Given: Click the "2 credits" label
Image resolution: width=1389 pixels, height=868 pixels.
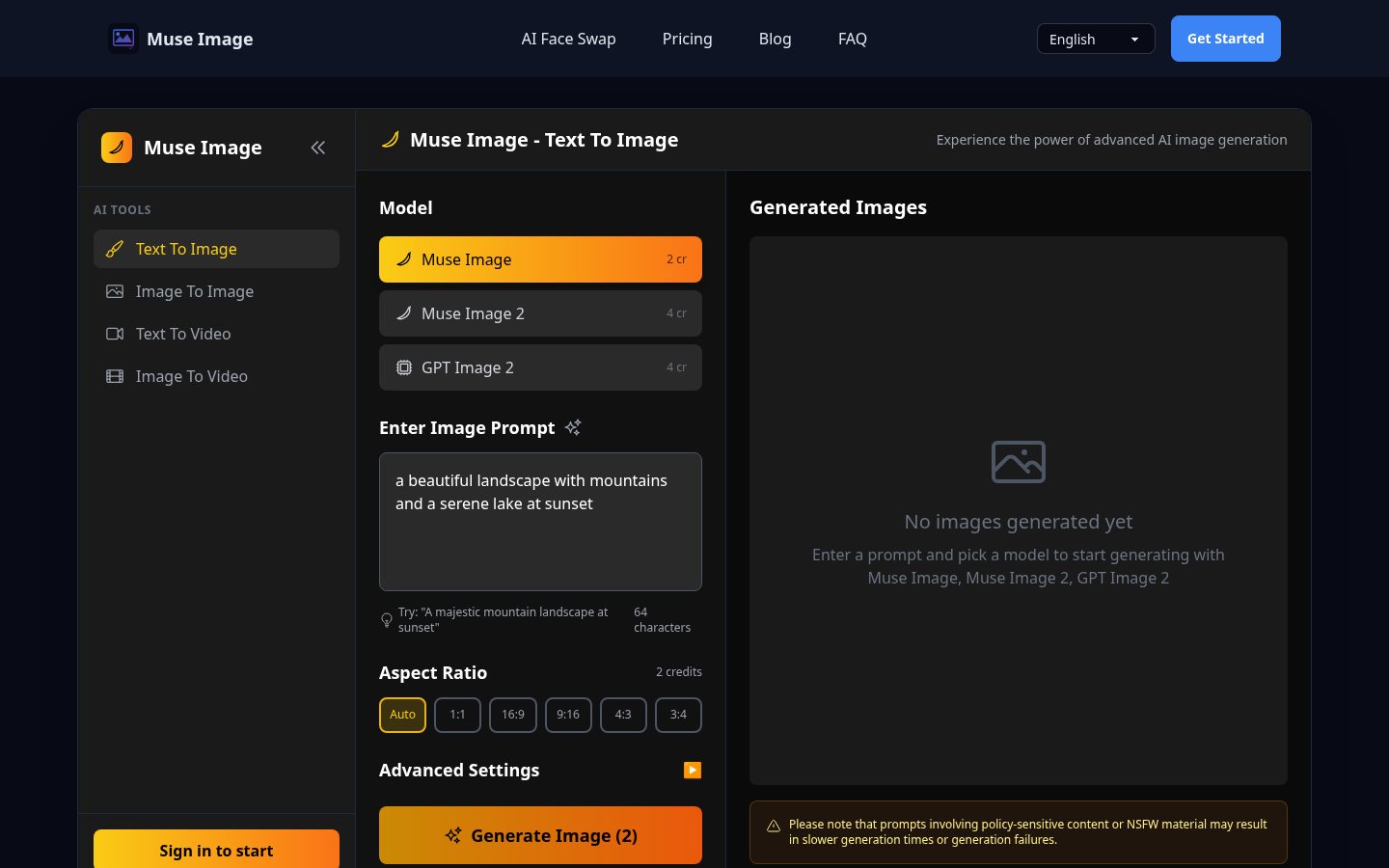Looking at the screenshot, I should (x=679, y=672).
